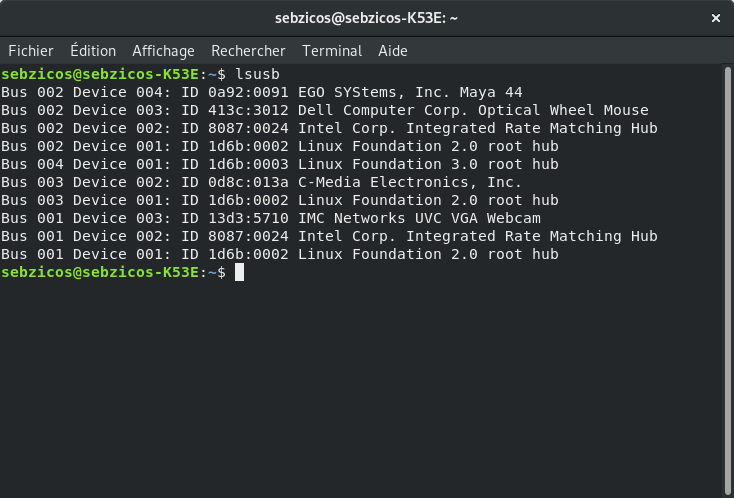Click the window title sebzicos@sebzicos-K53E
The width and height of the screenshot is (734, 498).
click(x=366, y=18)
